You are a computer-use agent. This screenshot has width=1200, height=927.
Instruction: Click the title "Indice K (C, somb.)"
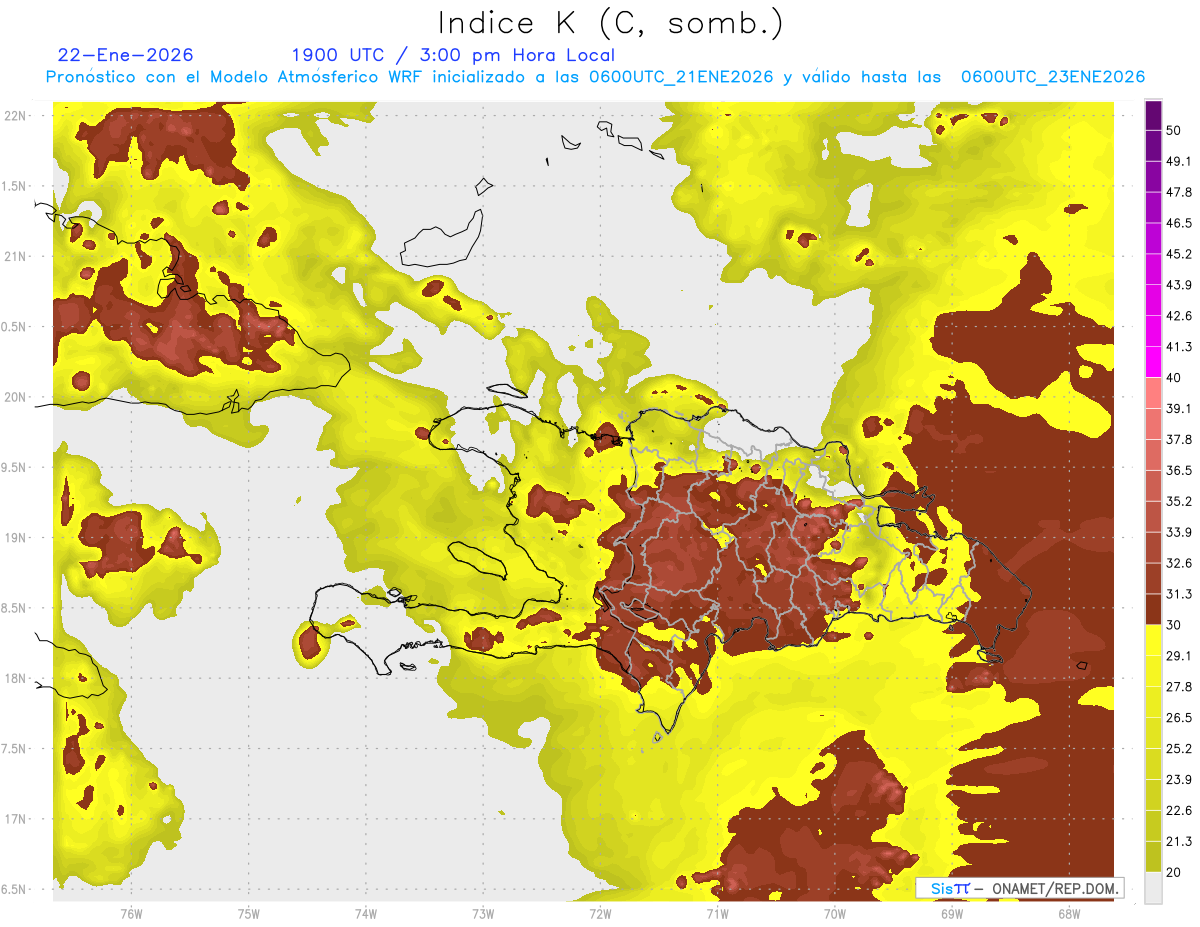coord(610,24)
